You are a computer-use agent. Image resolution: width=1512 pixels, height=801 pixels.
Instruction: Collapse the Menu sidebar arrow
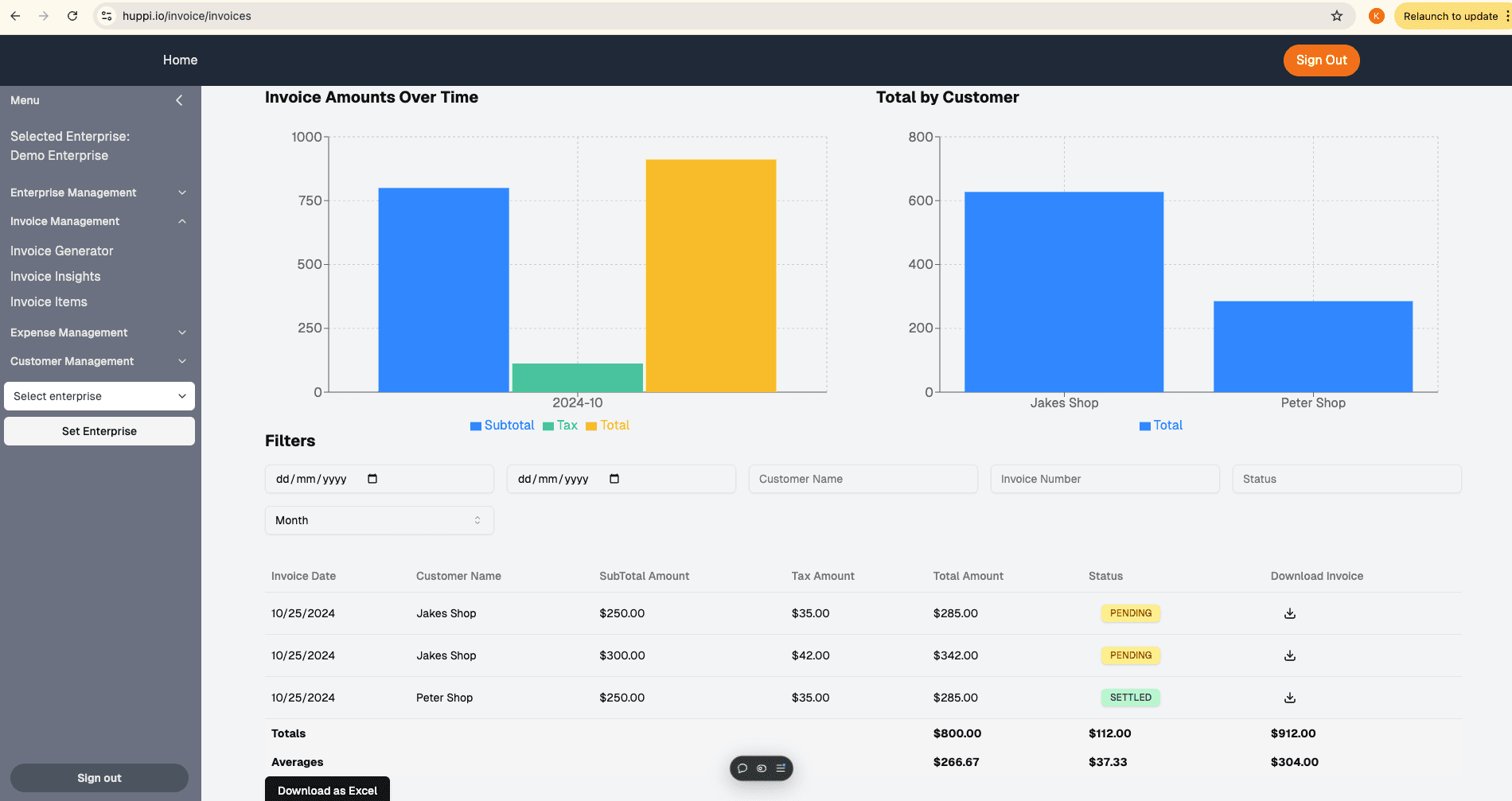(180, 100)
